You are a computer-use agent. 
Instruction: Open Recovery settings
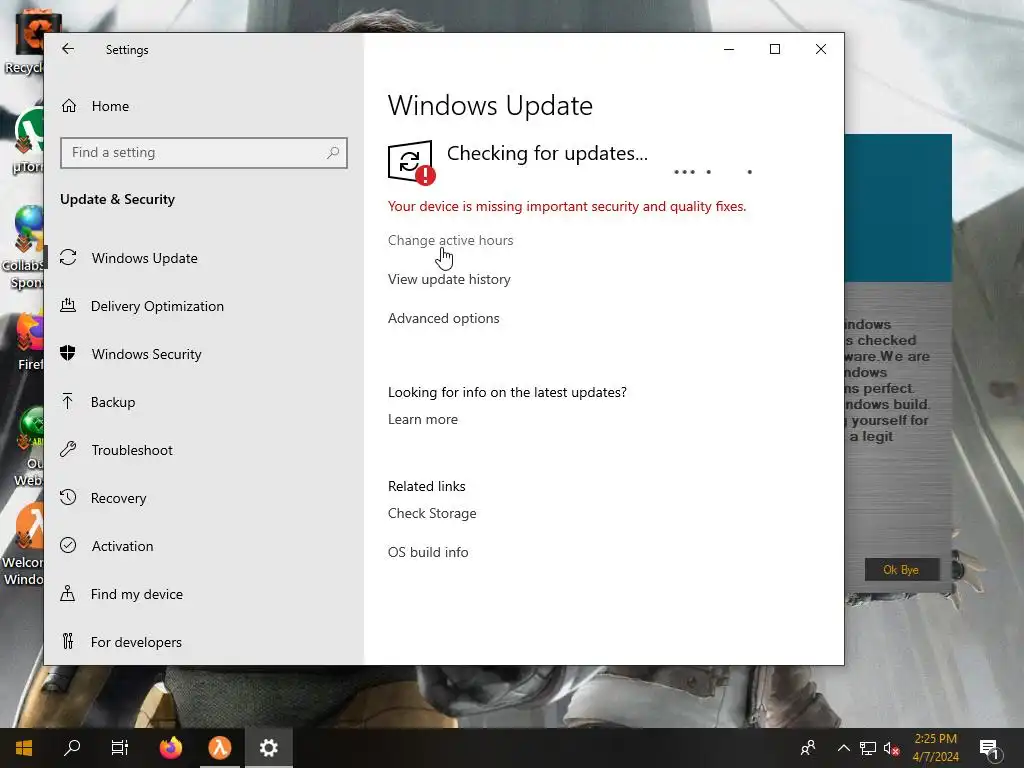tap(118, 498)
